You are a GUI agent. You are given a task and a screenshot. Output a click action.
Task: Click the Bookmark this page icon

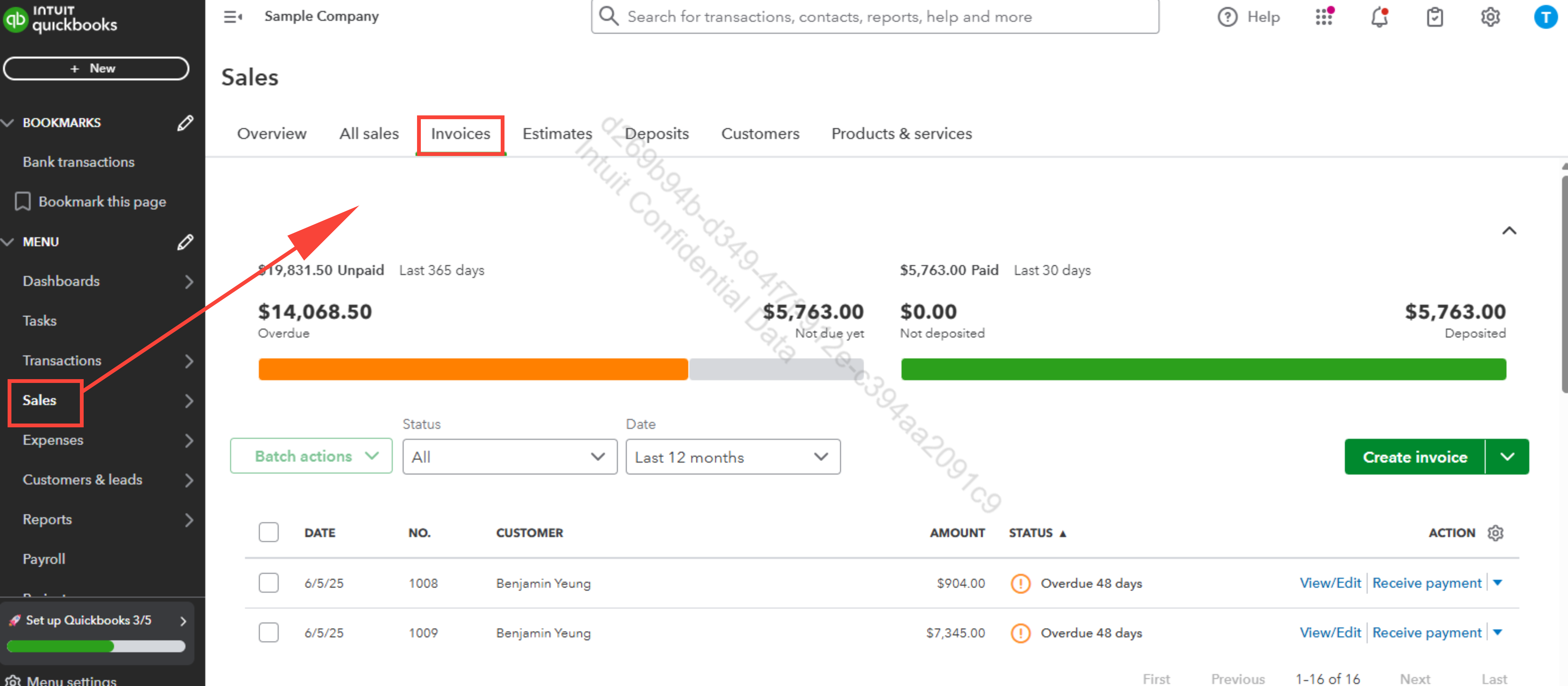pyautogui.click(x=22, y=202)
